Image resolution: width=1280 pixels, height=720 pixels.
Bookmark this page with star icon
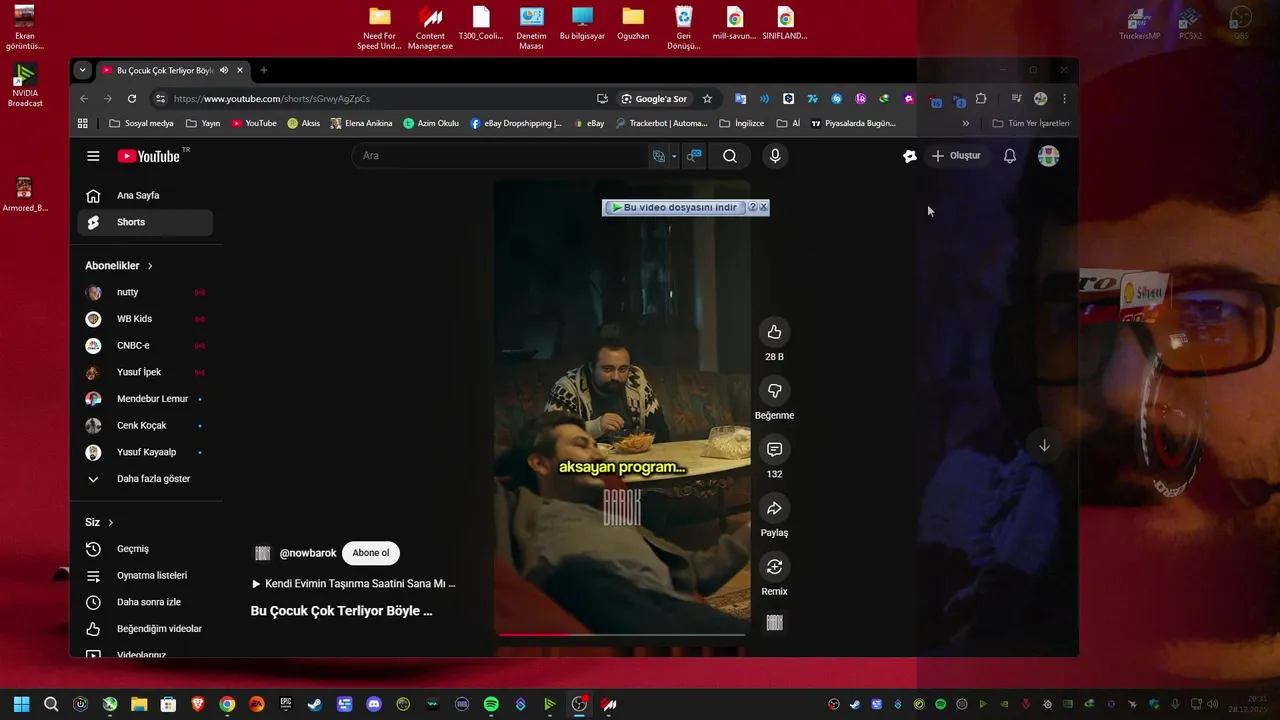click(707, 99)
